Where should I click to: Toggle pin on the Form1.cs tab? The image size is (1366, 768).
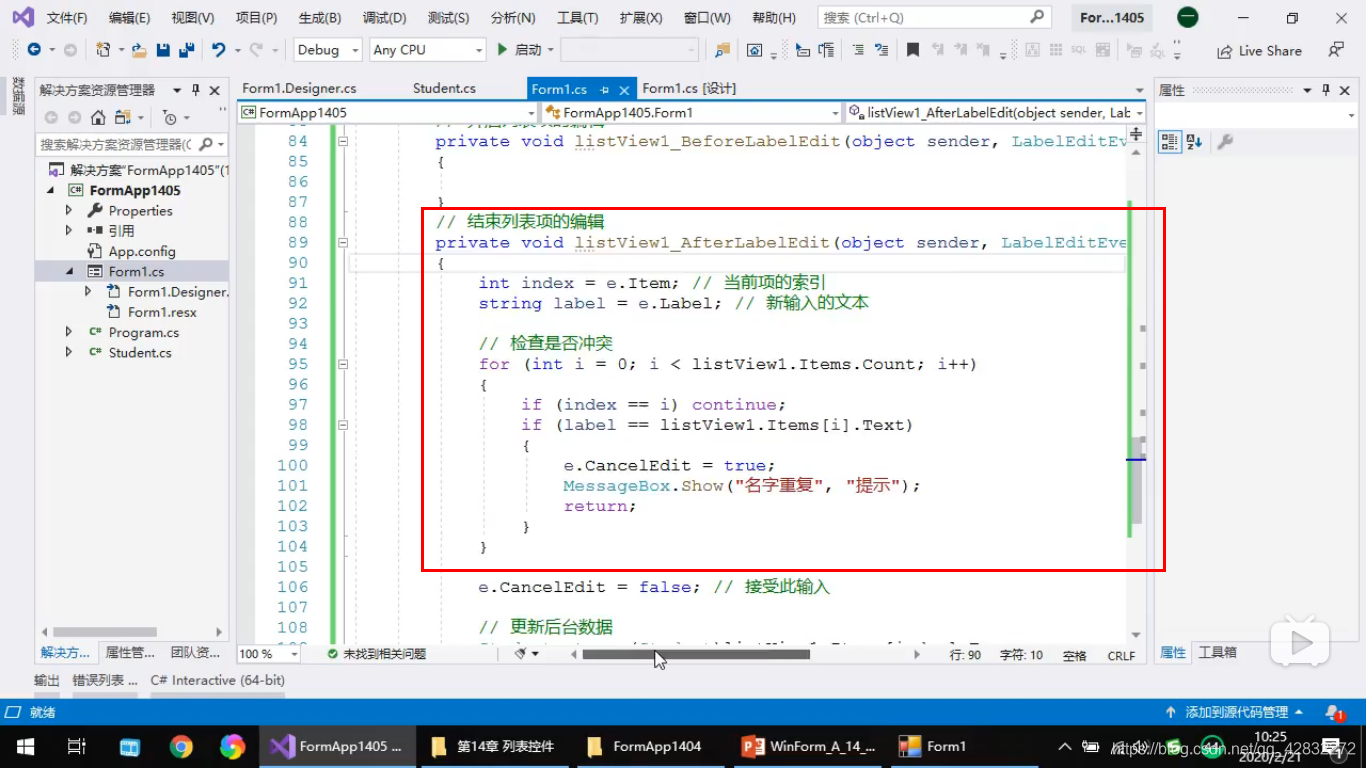pos(604,90)
